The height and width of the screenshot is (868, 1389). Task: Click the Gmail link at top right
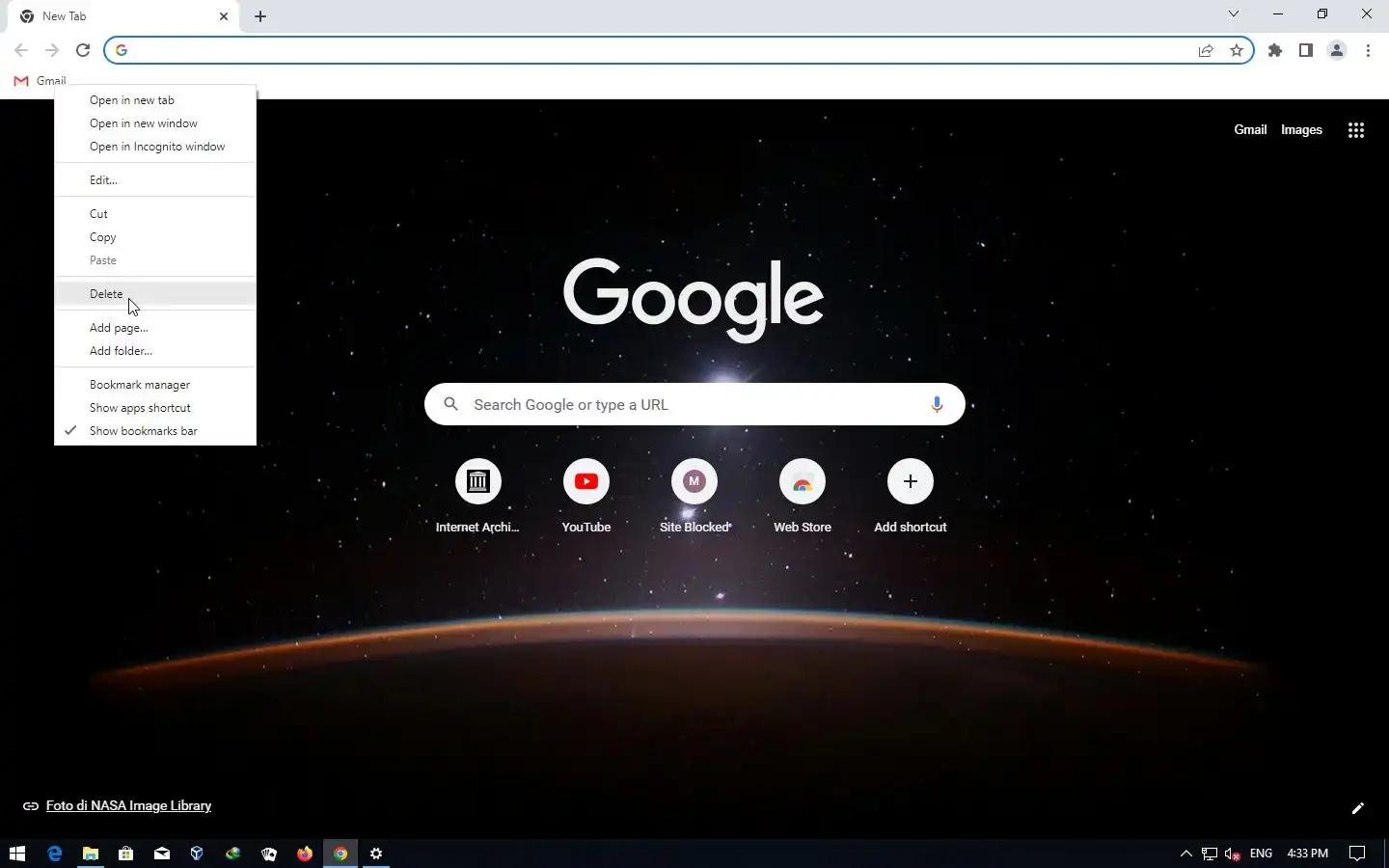tap(1250, 130)
